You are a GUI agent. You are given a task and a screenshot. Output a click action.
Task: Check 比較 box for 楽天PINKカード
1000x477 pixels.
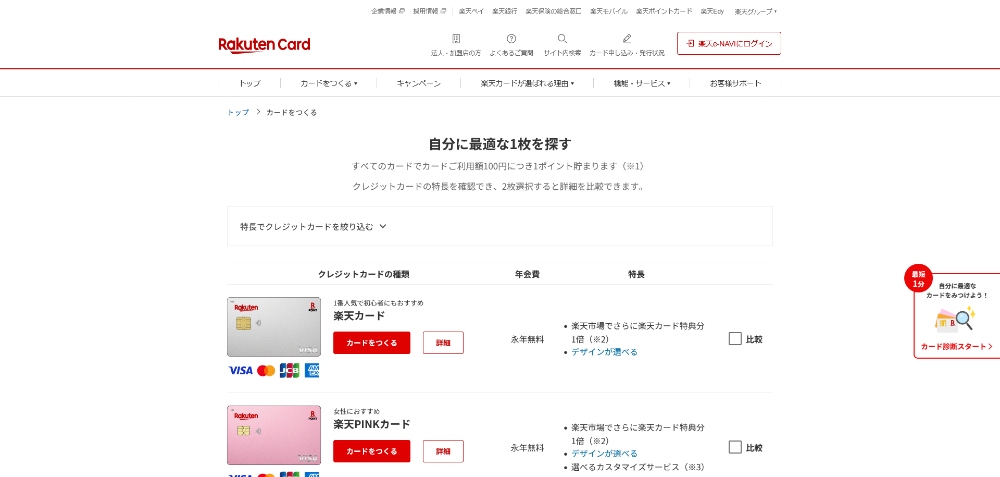[x=735, y=447]
